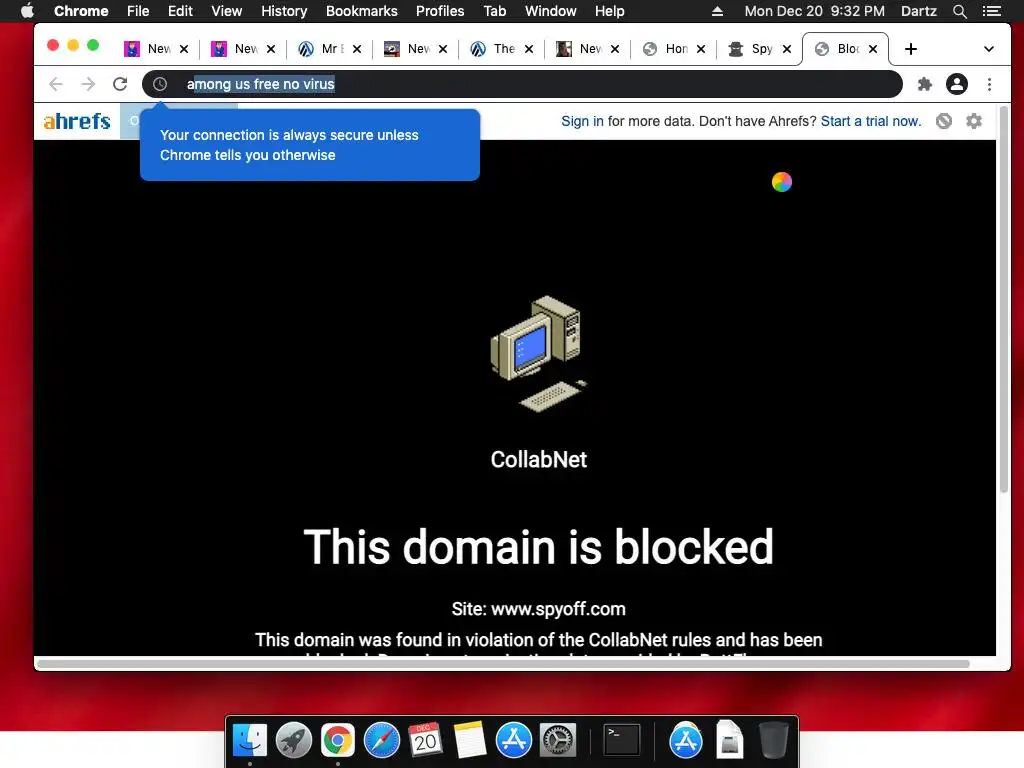The height and width of the screenshot is (768, 1024).
Task: Open Calendar from the Dock
Action: coord(425,740)
